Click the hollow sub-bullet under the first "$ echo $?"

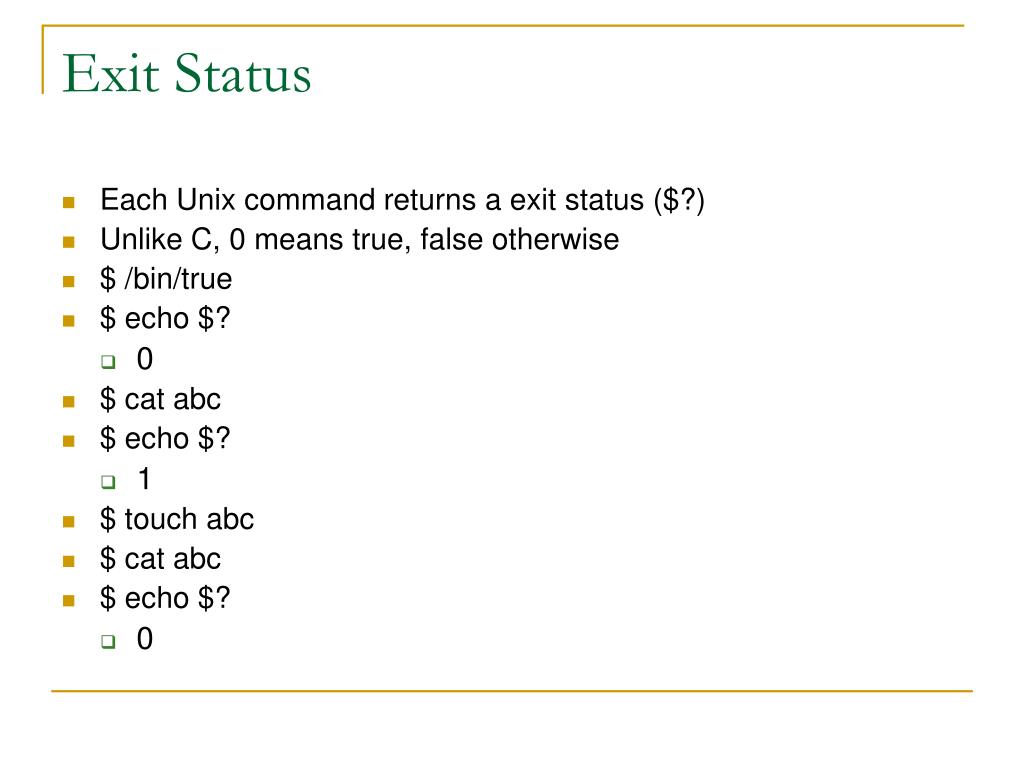tap(108, 362)
